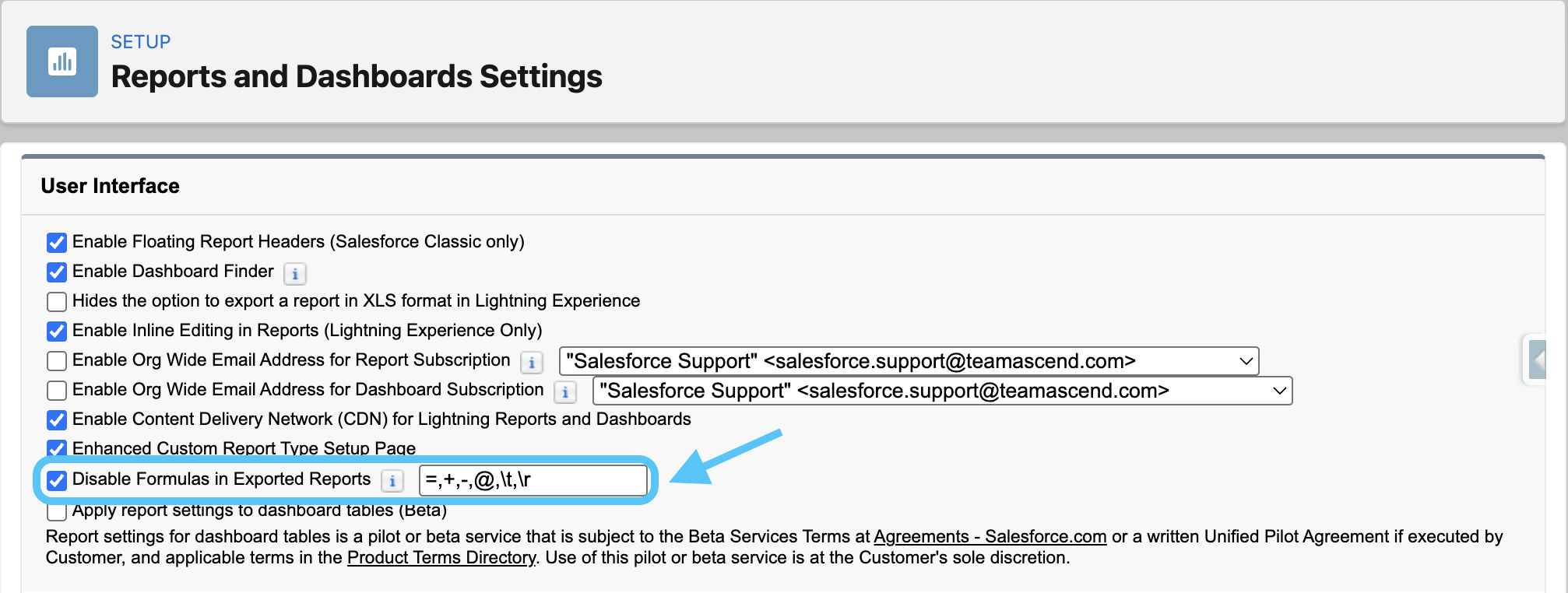Check Apply report settings to dashboard tables

coord(57,512)
